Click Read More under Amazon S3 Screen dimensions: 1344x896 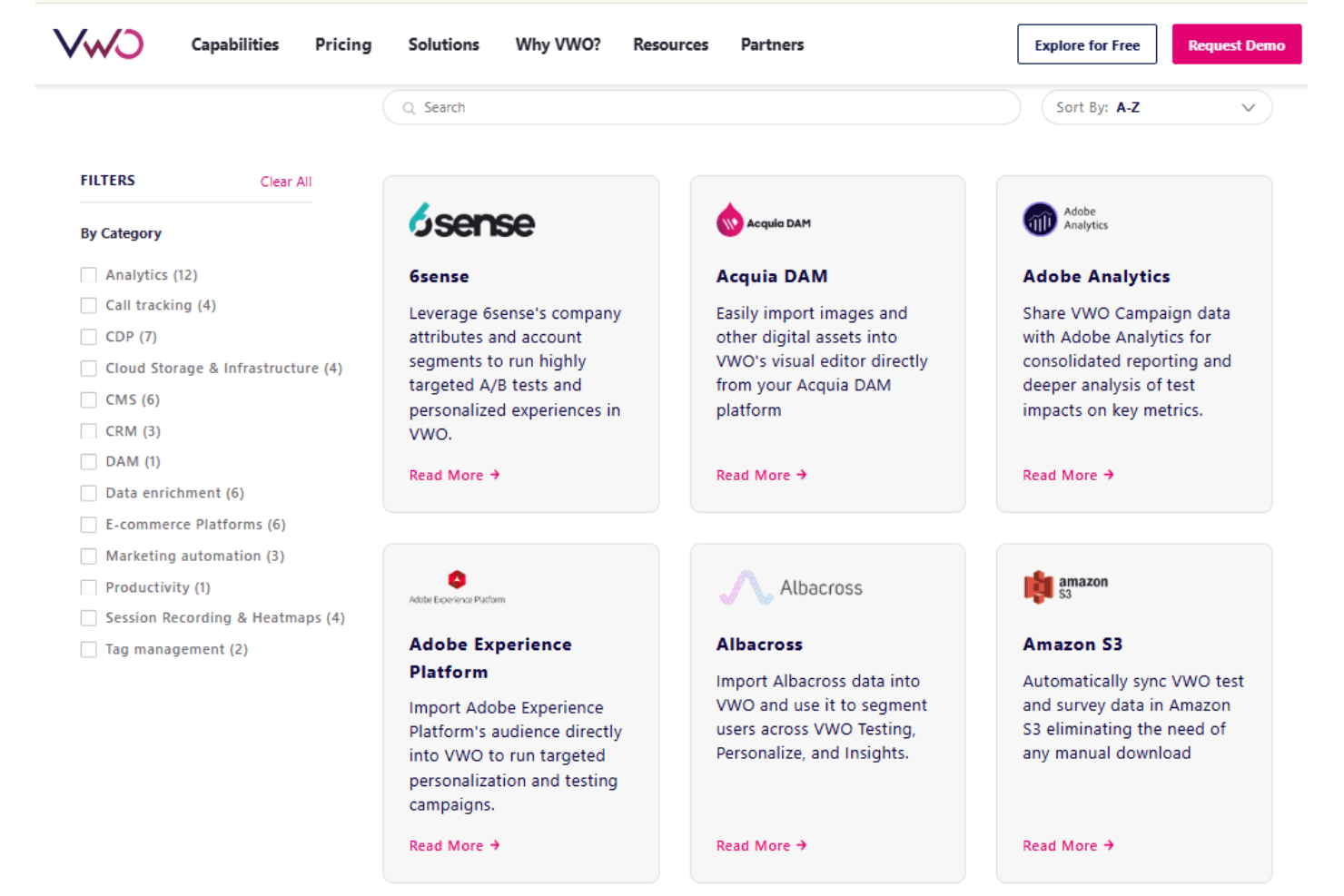click(1068, 845)
